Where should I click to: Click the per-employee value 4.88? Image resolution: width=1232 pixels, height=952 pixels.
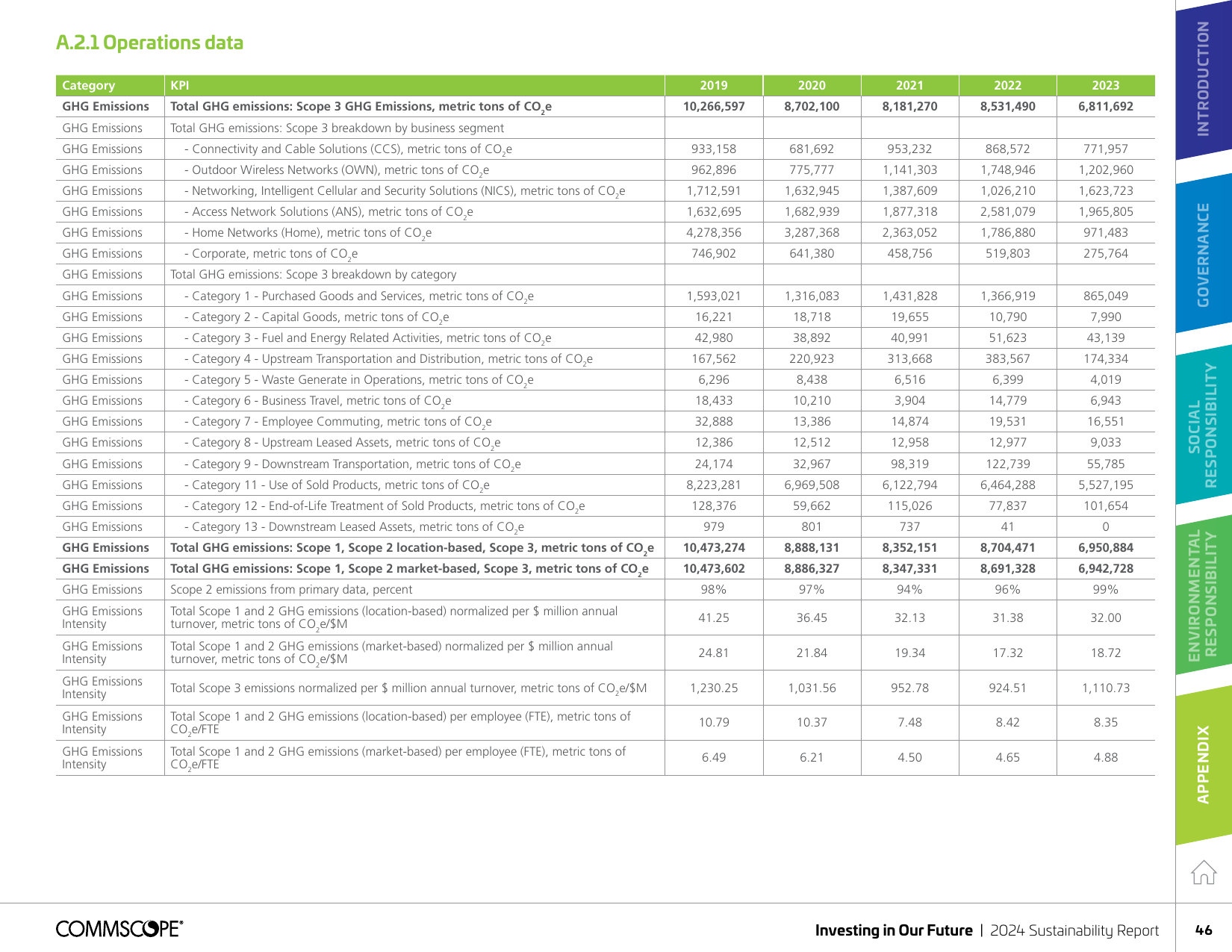(x=1106, y=758)
